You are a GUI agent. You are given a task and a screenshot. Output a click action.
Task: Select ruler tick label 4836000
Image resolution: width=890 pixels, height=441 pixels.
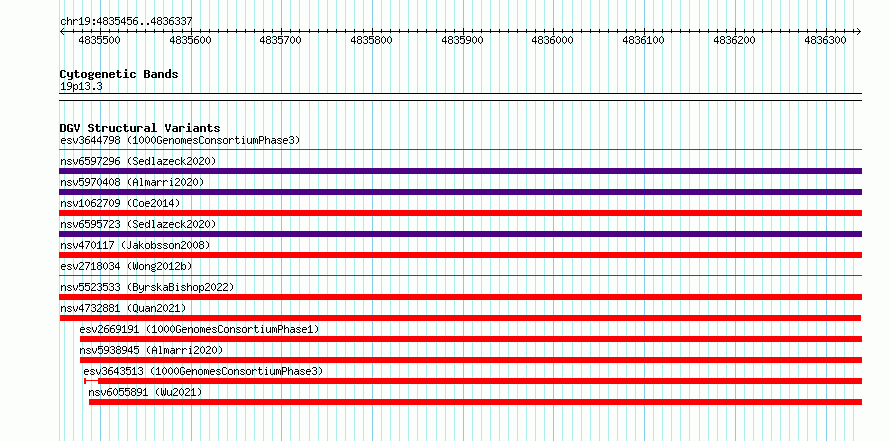click(552, 40)
